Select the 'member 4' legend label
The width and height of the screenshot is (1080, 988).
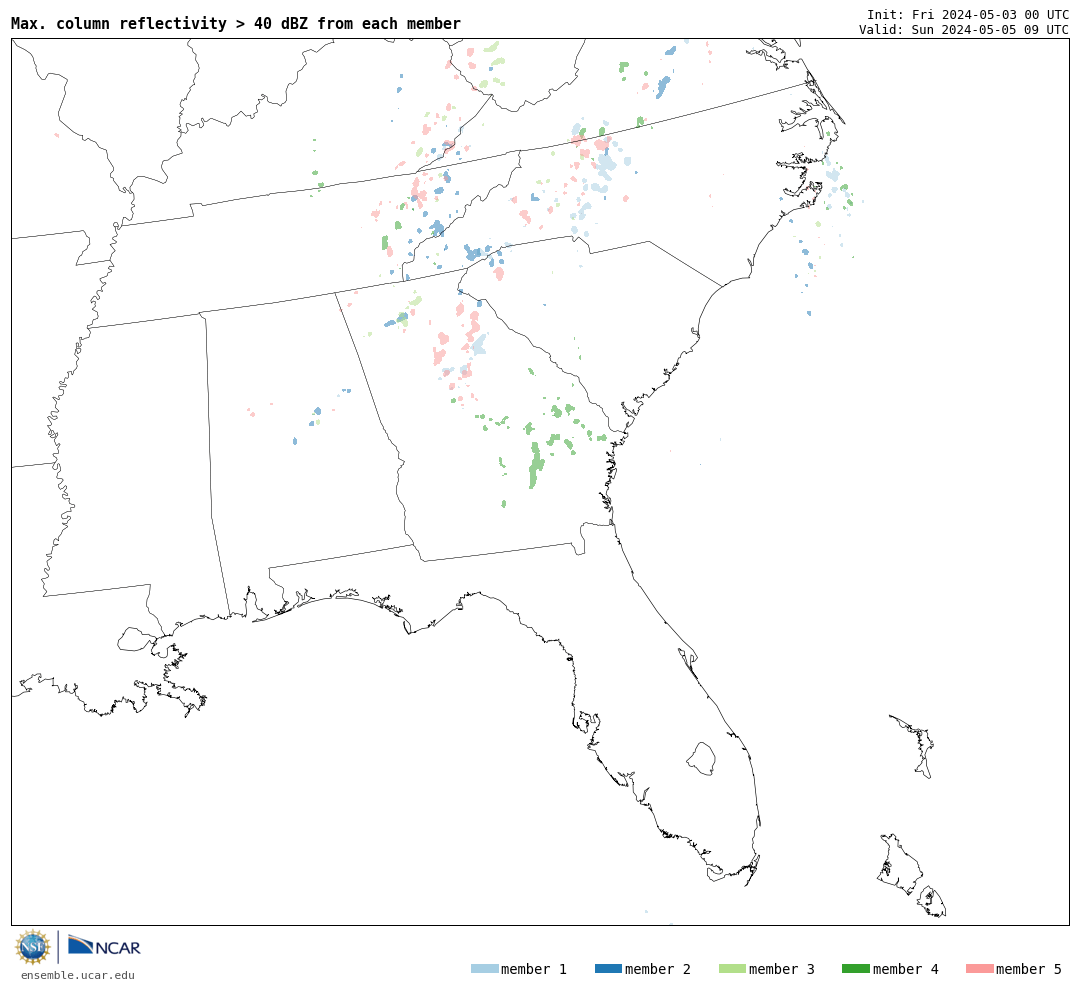pos(905,969)
